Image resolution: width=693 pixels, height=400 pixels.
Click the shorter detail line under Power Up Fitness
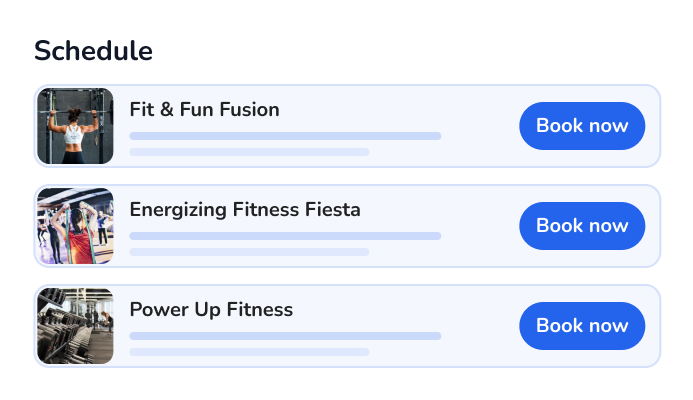(x=249, y=352)
